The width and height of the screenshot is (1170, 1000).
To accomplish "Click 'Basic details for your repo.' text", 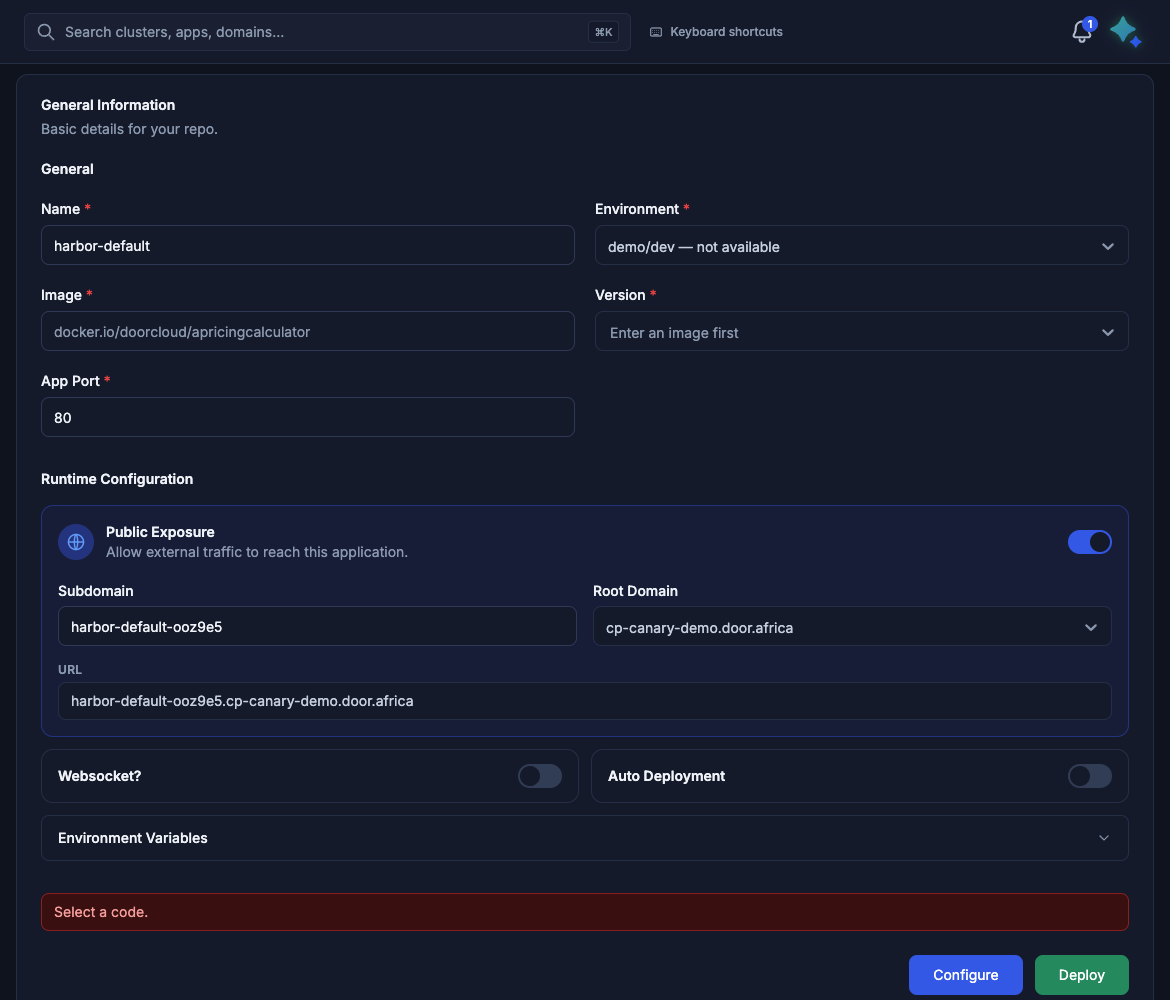I will [129, 129].
